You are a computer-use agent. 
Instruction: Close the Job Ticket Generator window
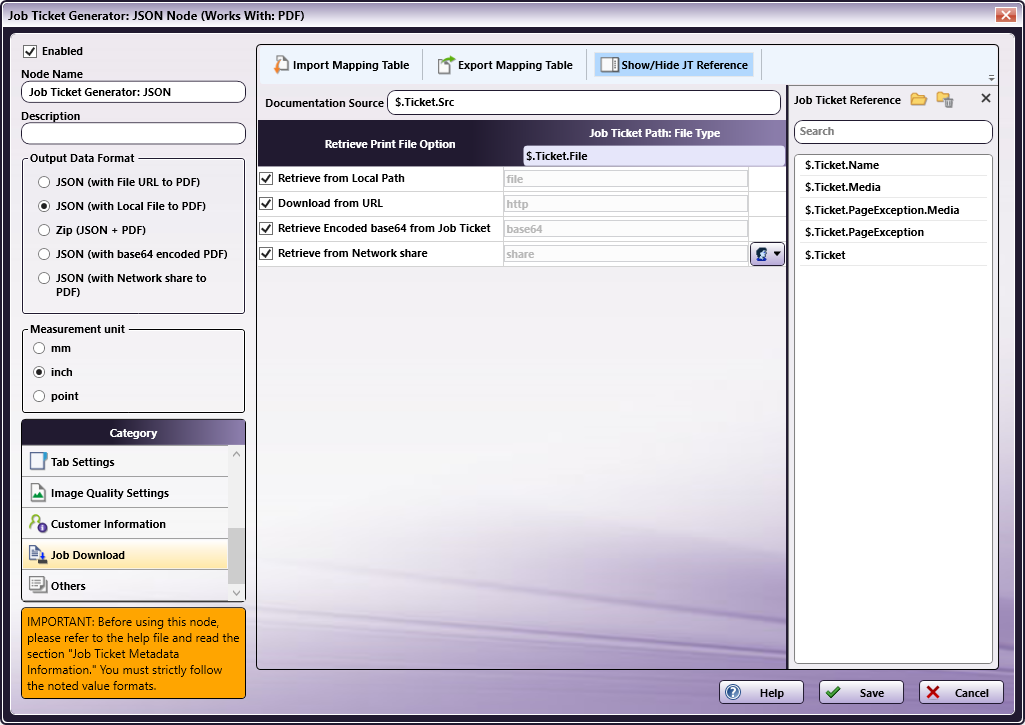coord(1005,14)
